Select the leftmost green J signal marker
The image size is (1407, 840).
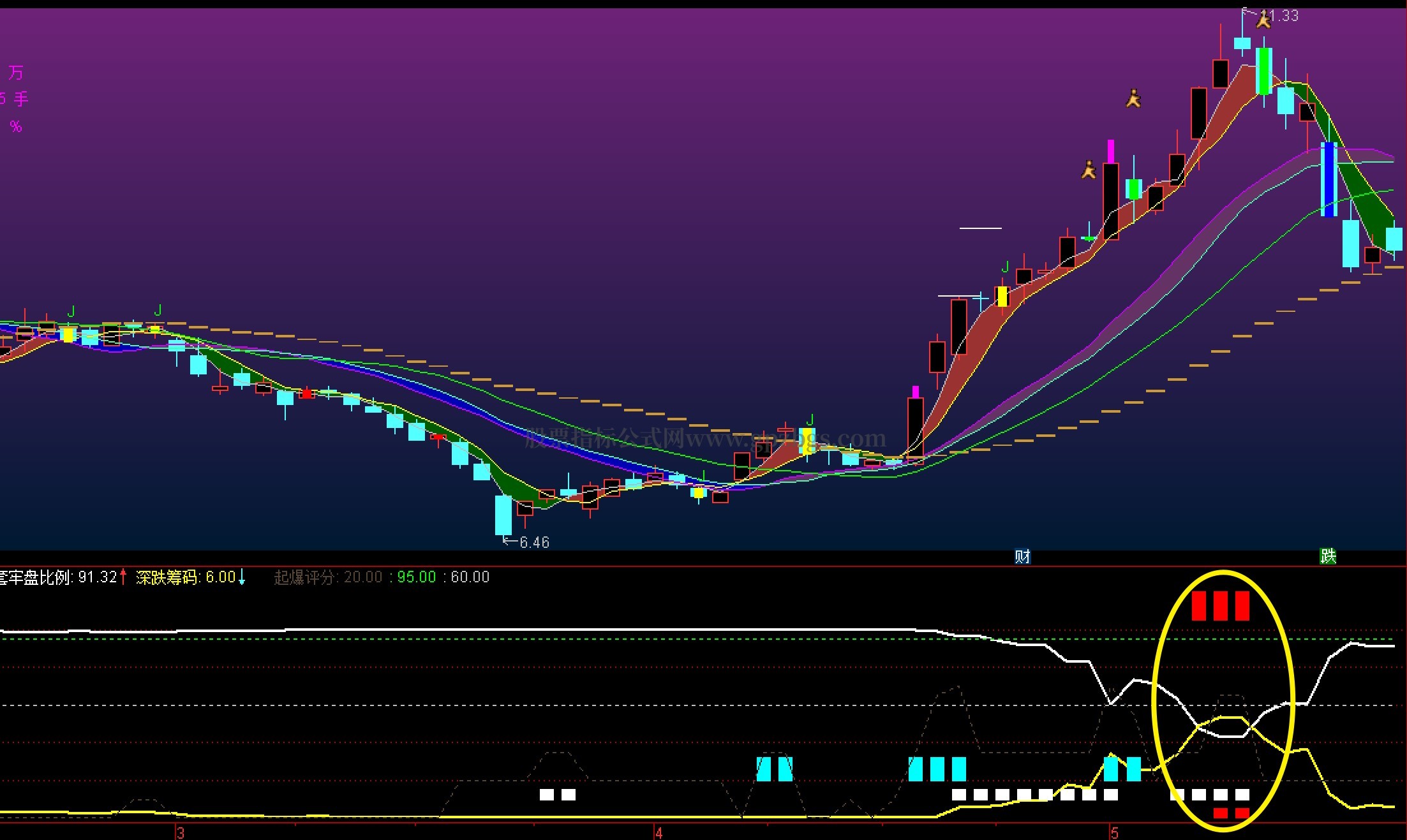[71, 311]
